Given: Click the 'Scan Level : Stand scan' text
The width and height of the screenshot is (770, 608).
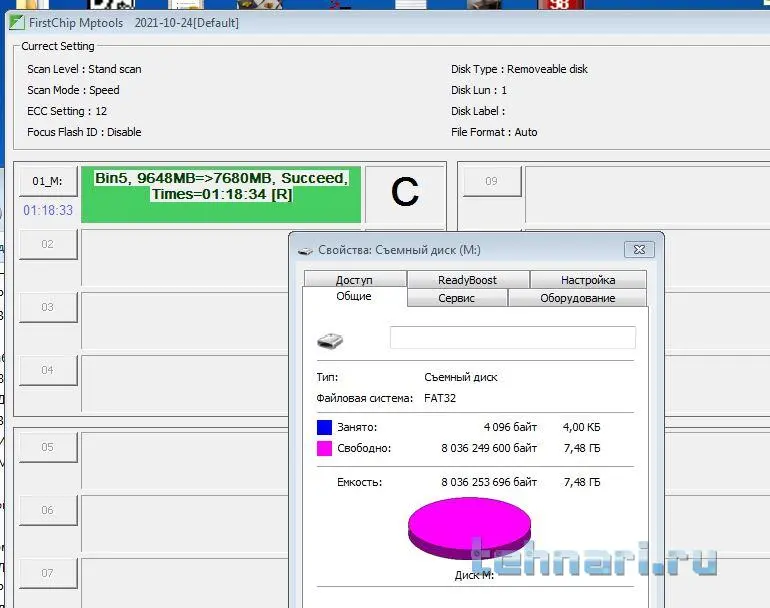Looking at the screenshot, I should [84, 69].
